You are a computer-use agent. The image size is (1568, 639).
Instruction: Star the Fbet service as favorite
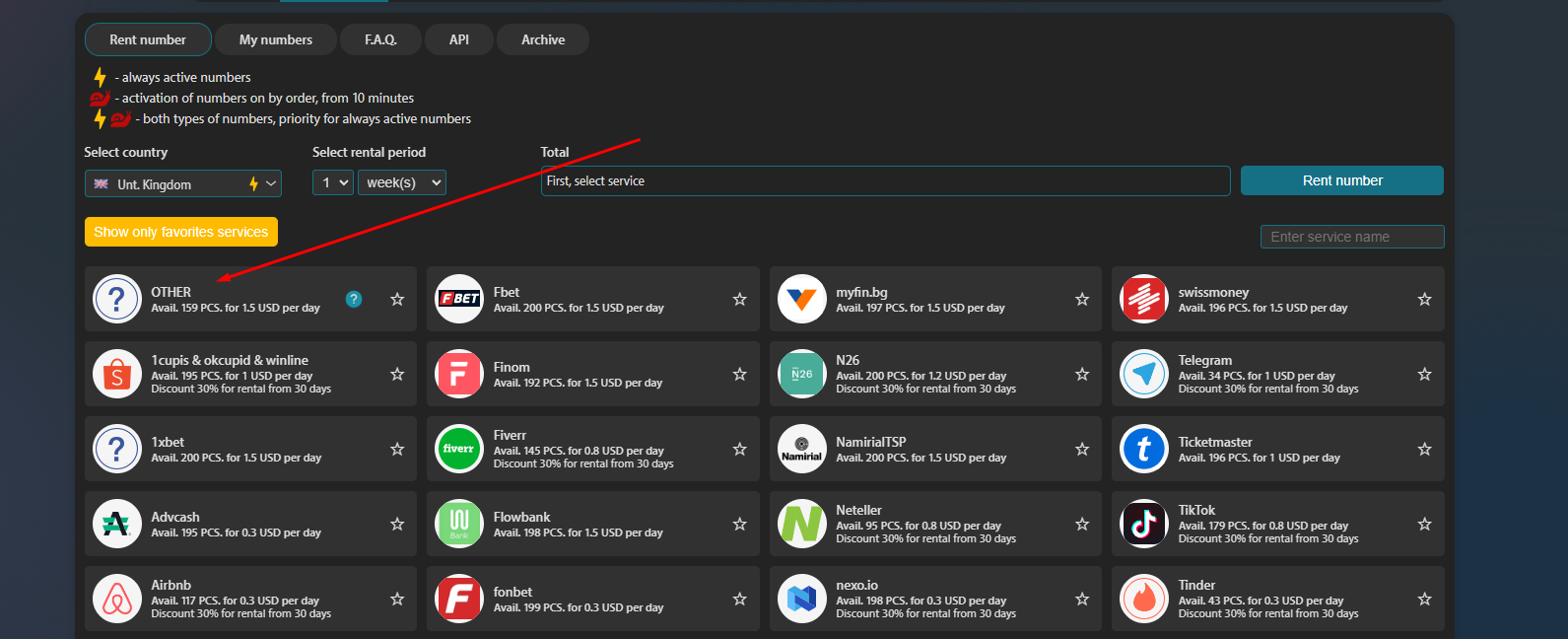pyautogui.click(x=740, y=299)
